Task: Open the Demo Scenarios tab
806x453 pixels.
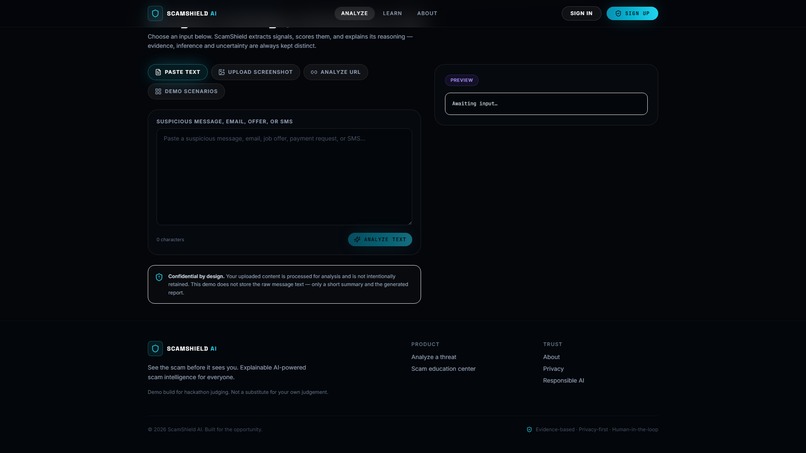Action: pos(186,91)
